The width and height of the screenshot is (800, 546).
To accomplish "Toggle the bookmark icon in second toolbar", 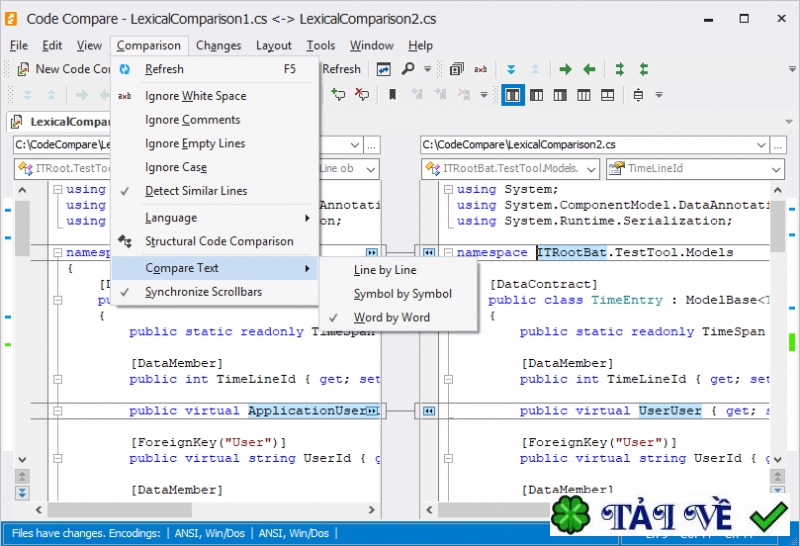I will point(393,95).
